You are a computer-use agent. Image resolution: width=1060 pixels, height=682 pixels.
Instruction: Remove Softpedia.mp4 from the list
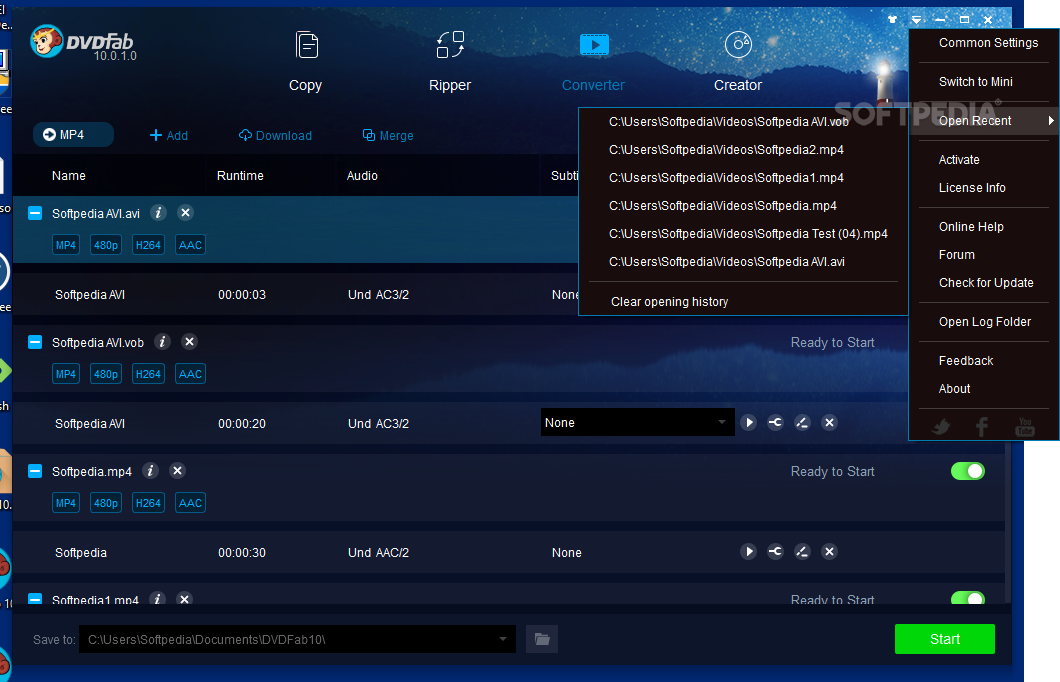177,470
